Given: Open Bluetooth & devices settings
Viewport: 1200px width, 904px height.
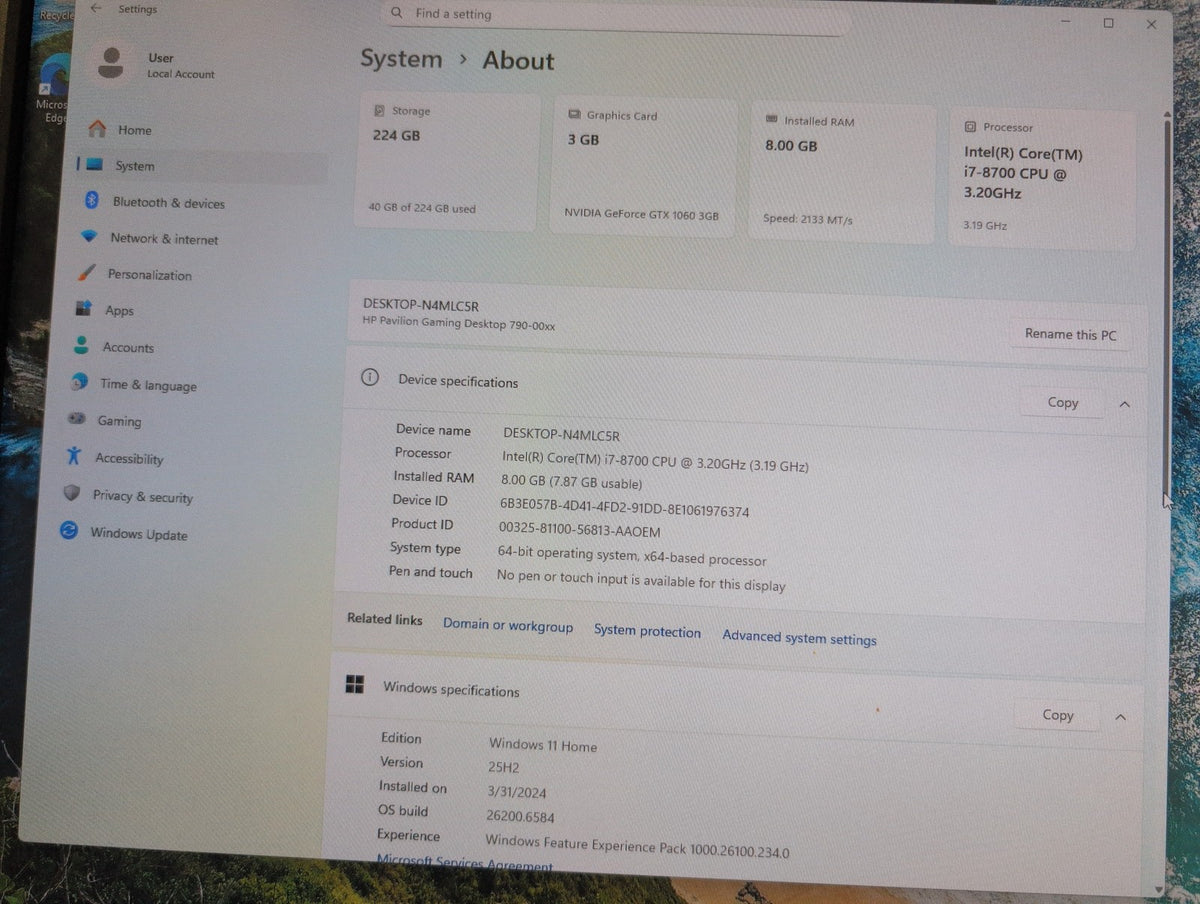Looking at the screenshot, I should pos(168,203).
